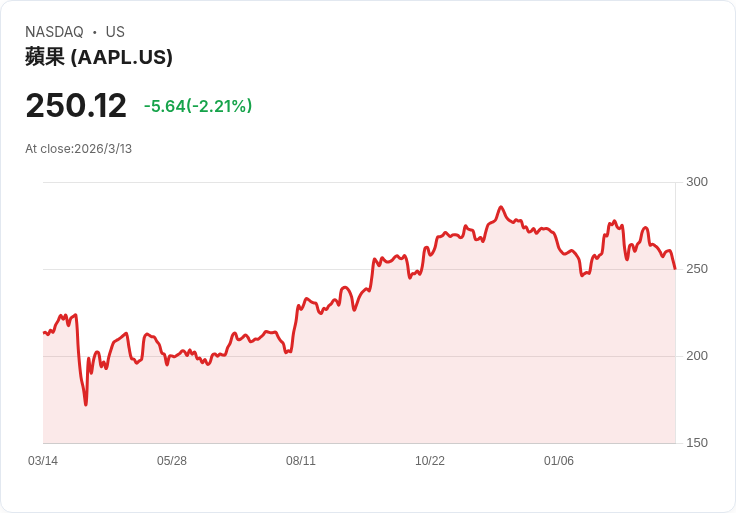Select the 03/14 date on x-axis

pos(43,461)
